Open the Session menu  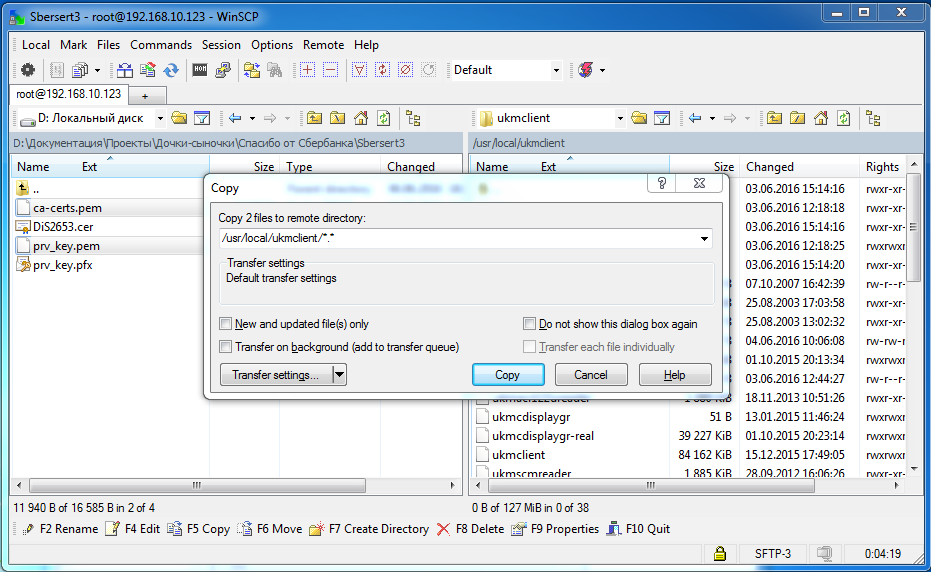221,45
